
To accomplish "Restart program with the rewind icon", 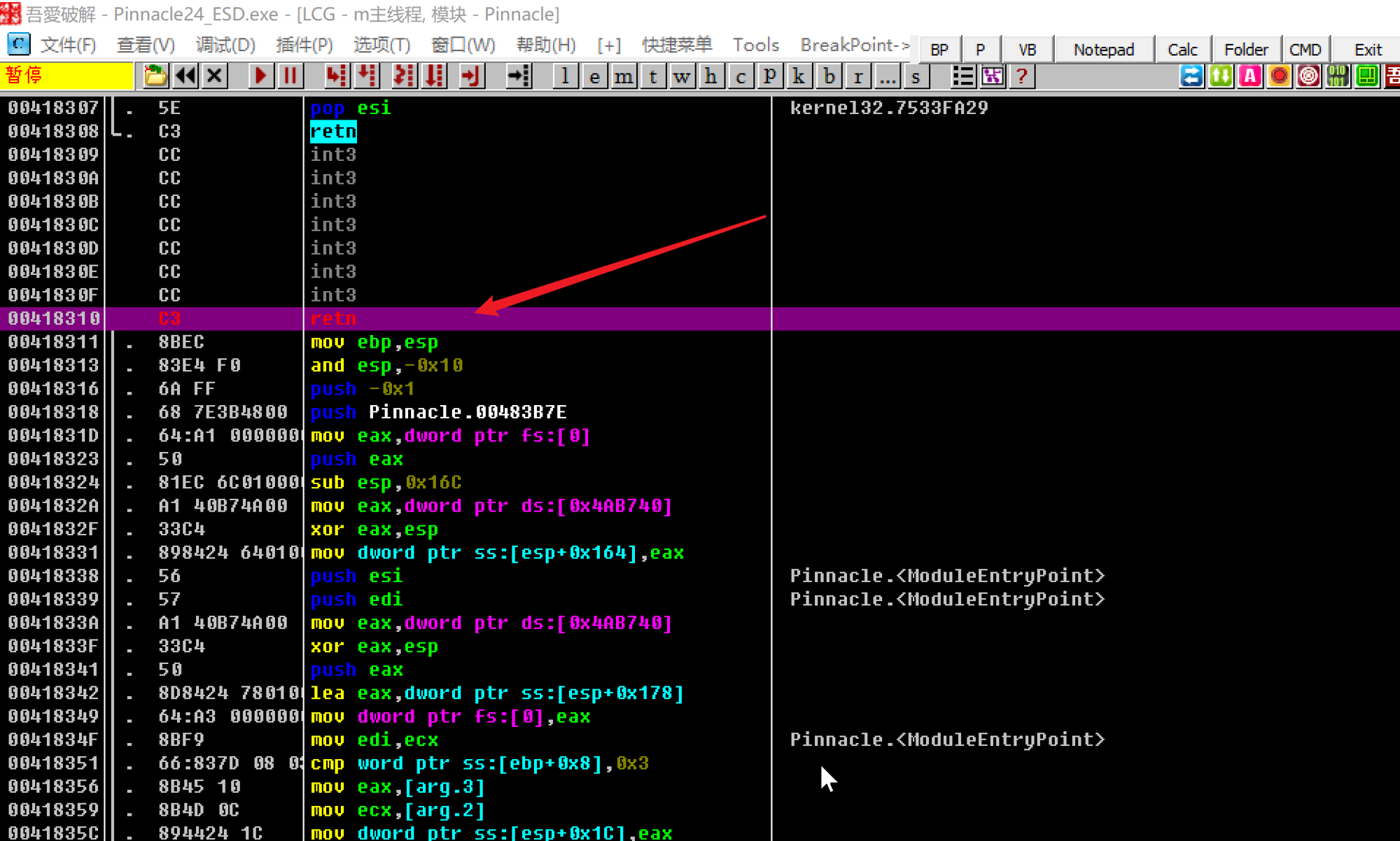I will coord(185,76).
